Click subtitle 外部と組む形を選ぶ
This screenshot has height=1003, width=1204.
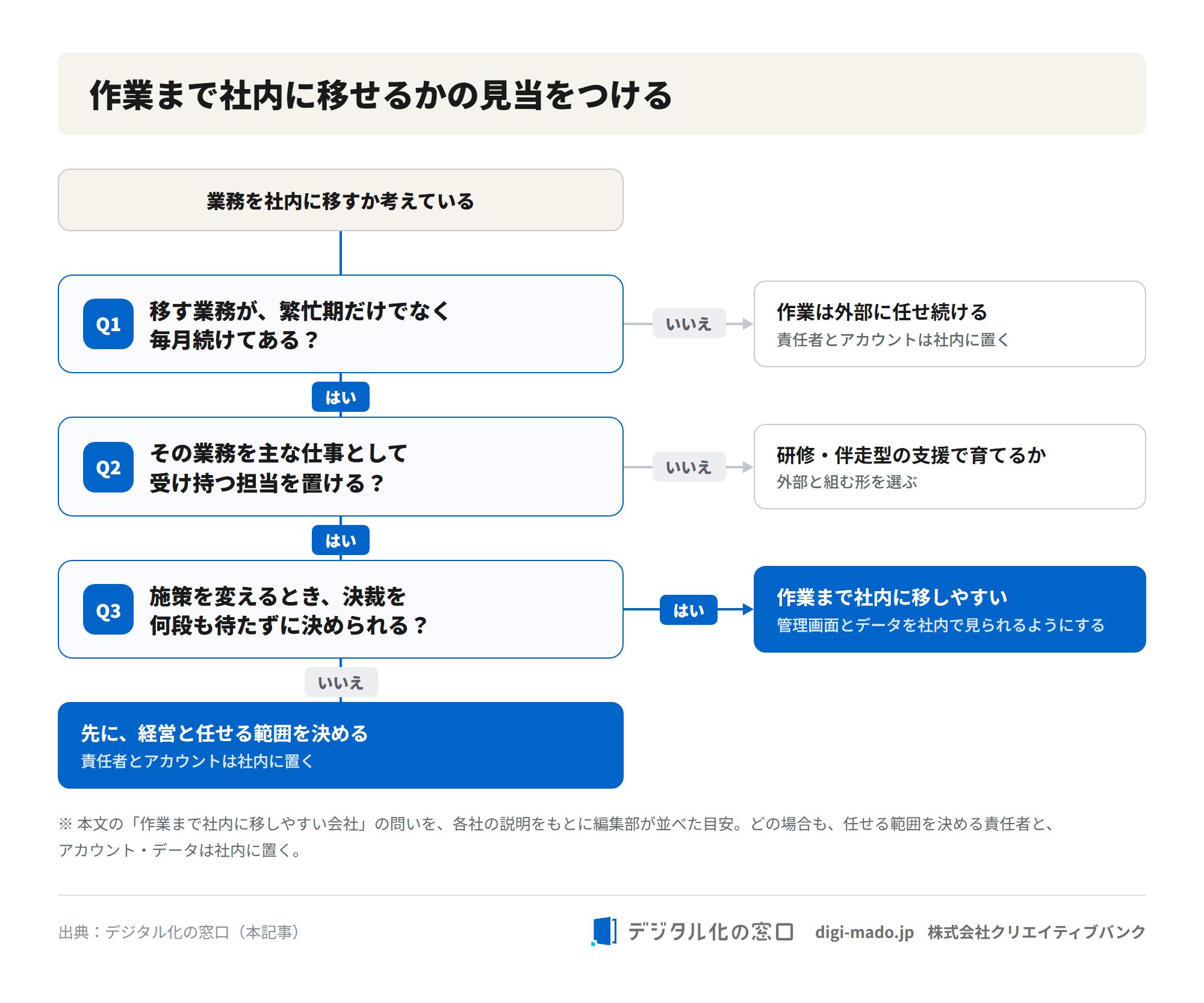[846, 482]
